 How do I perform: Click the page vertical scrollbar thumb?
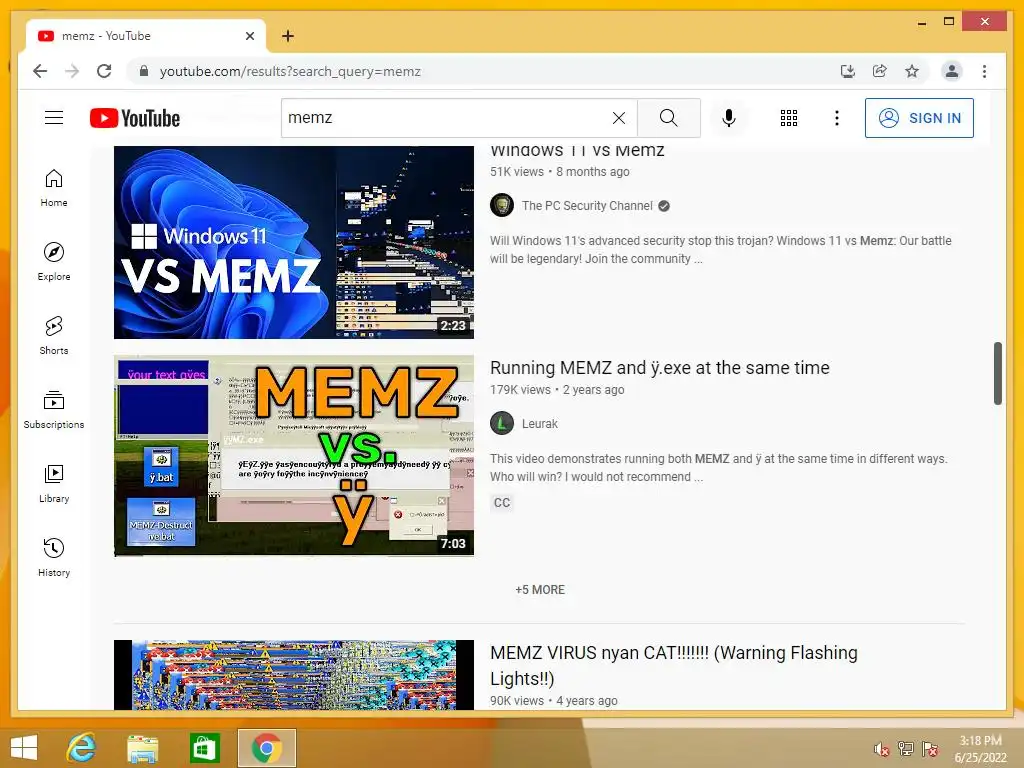click(x=997, y=373)
